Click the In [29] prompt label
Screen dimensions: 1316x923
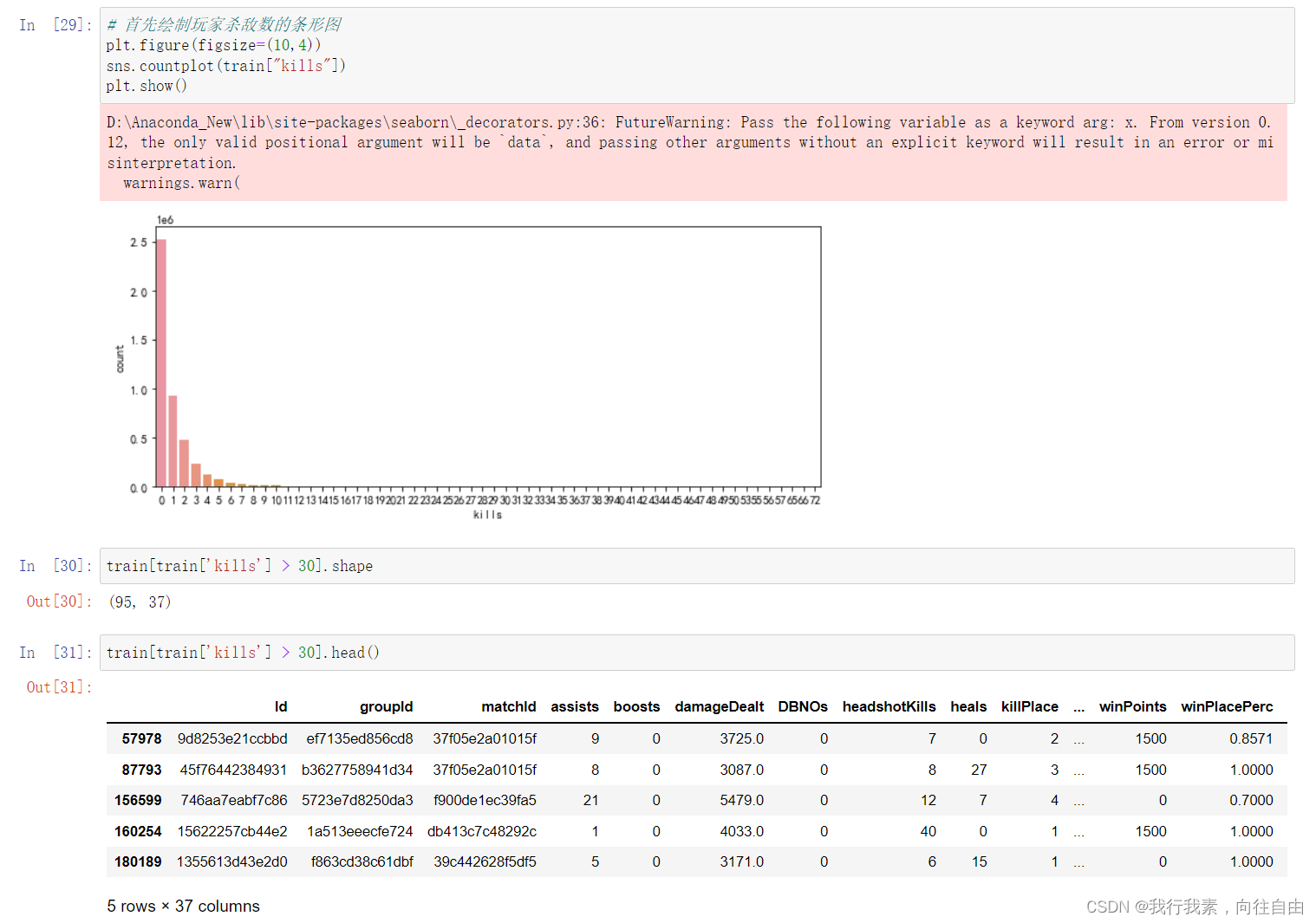tap(55, 25)
